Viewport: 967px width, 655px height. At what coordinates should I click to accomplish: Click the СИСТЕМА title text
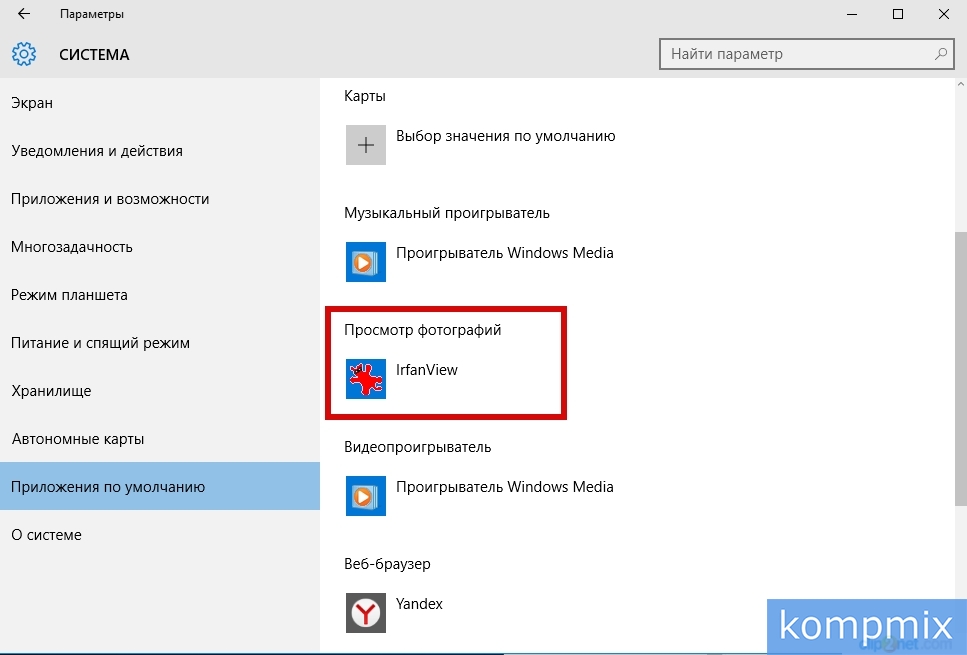click(x=94, y=55)
